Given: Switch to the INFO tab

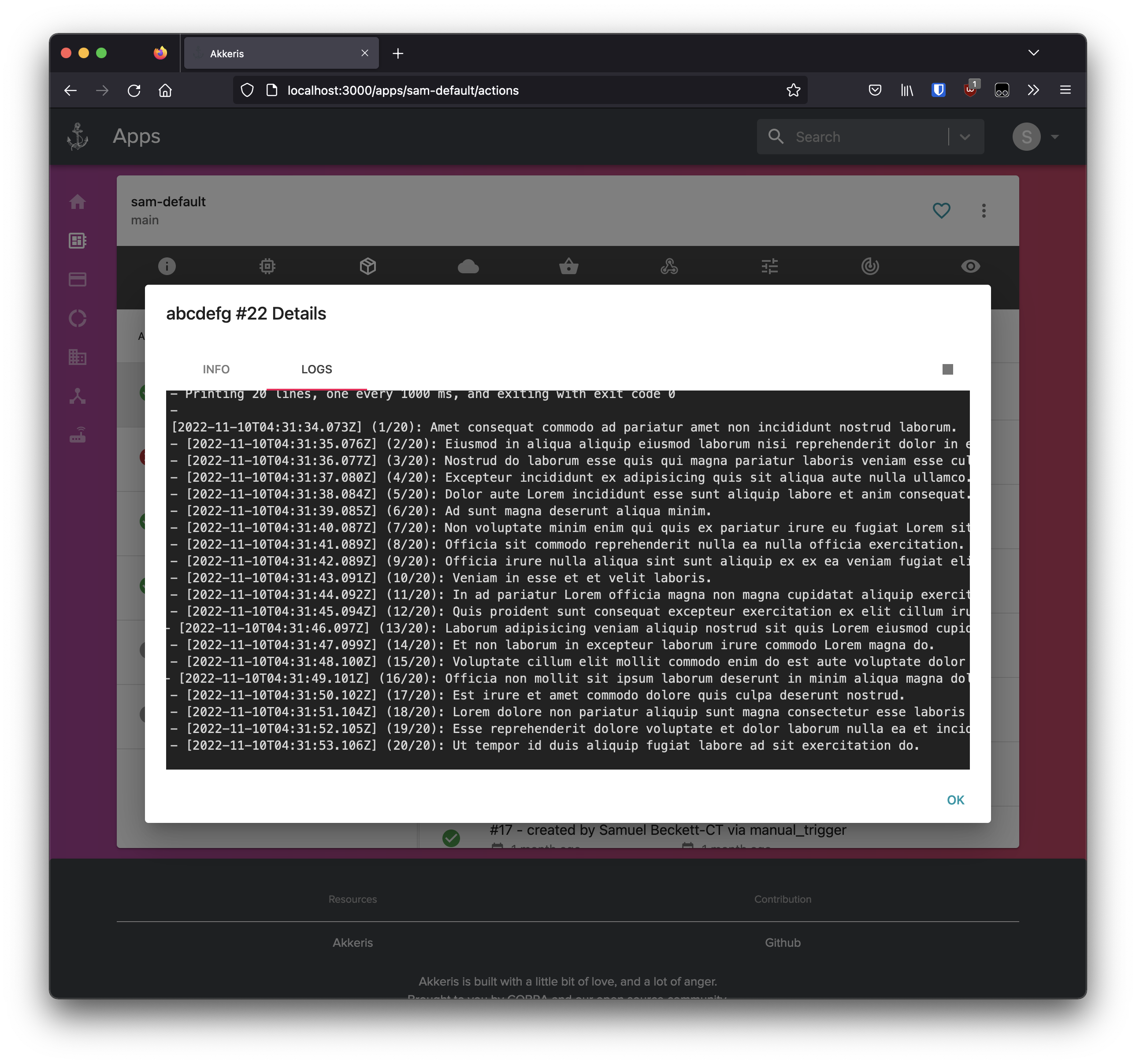Looking at the screenshot, I should click(x=216, y=369).
